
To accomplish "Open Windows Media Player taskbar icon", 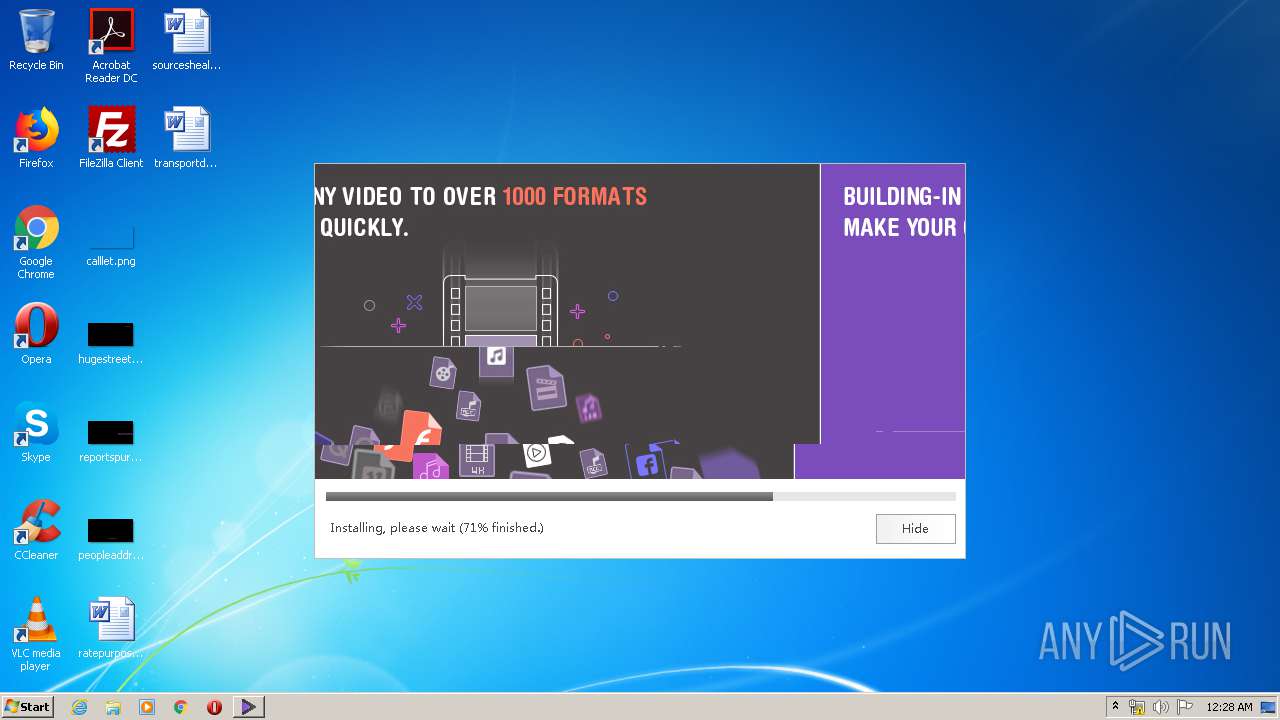I will (147, 707).
